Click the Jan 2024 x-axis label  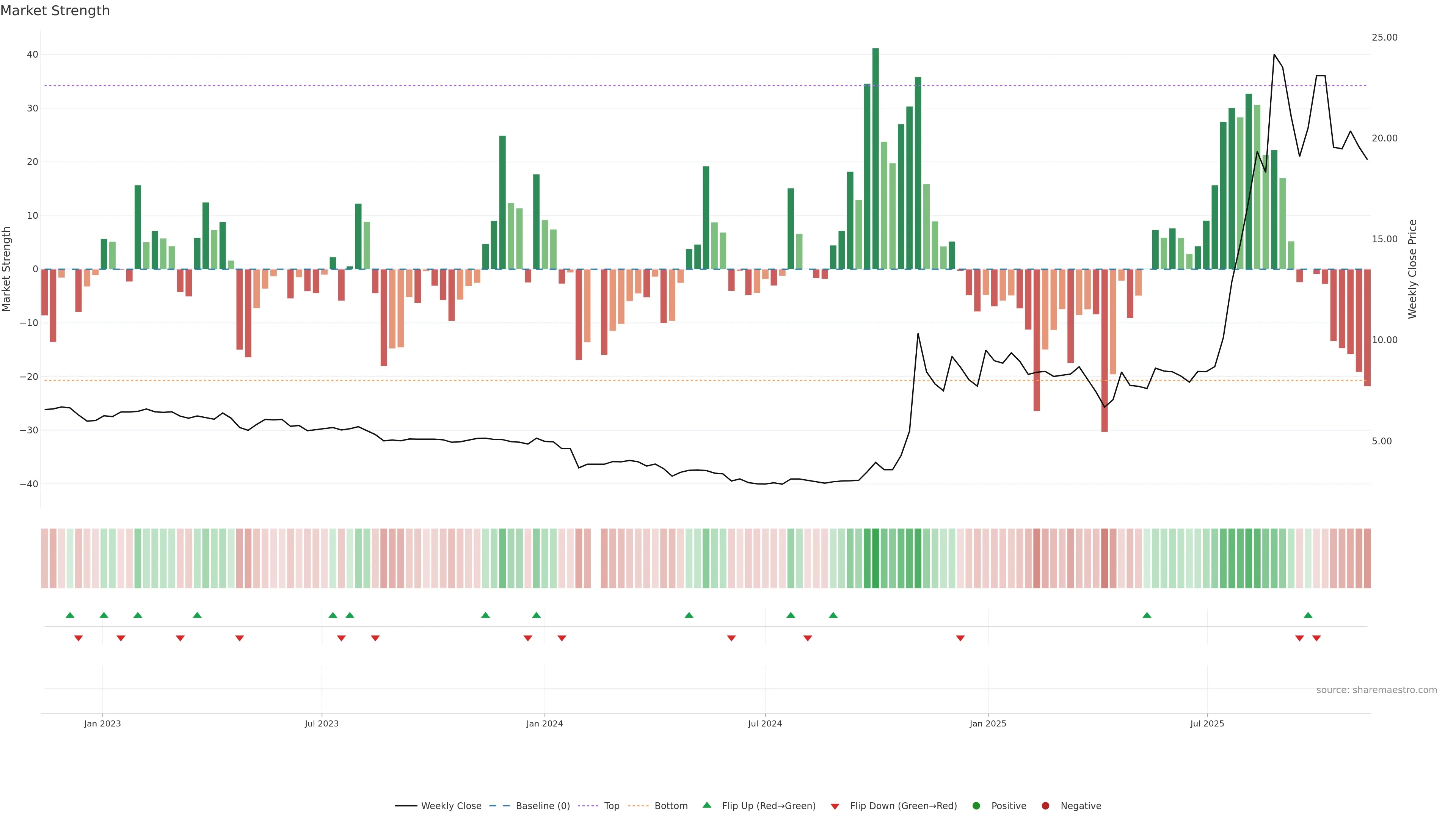pyautogui.click(x=544, y=723)
